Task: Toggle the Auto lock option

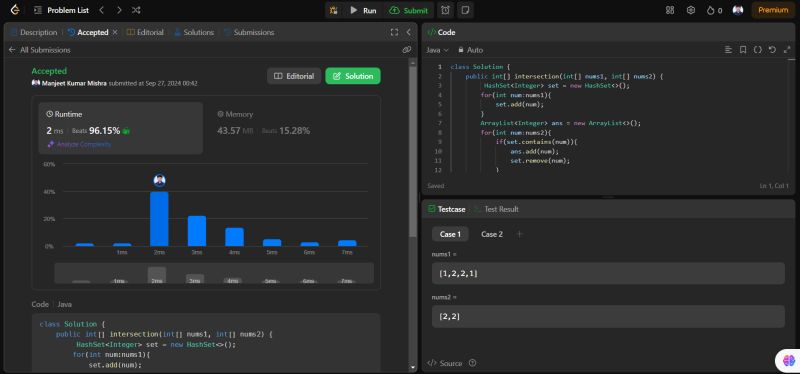Action: tap(470, 50)
